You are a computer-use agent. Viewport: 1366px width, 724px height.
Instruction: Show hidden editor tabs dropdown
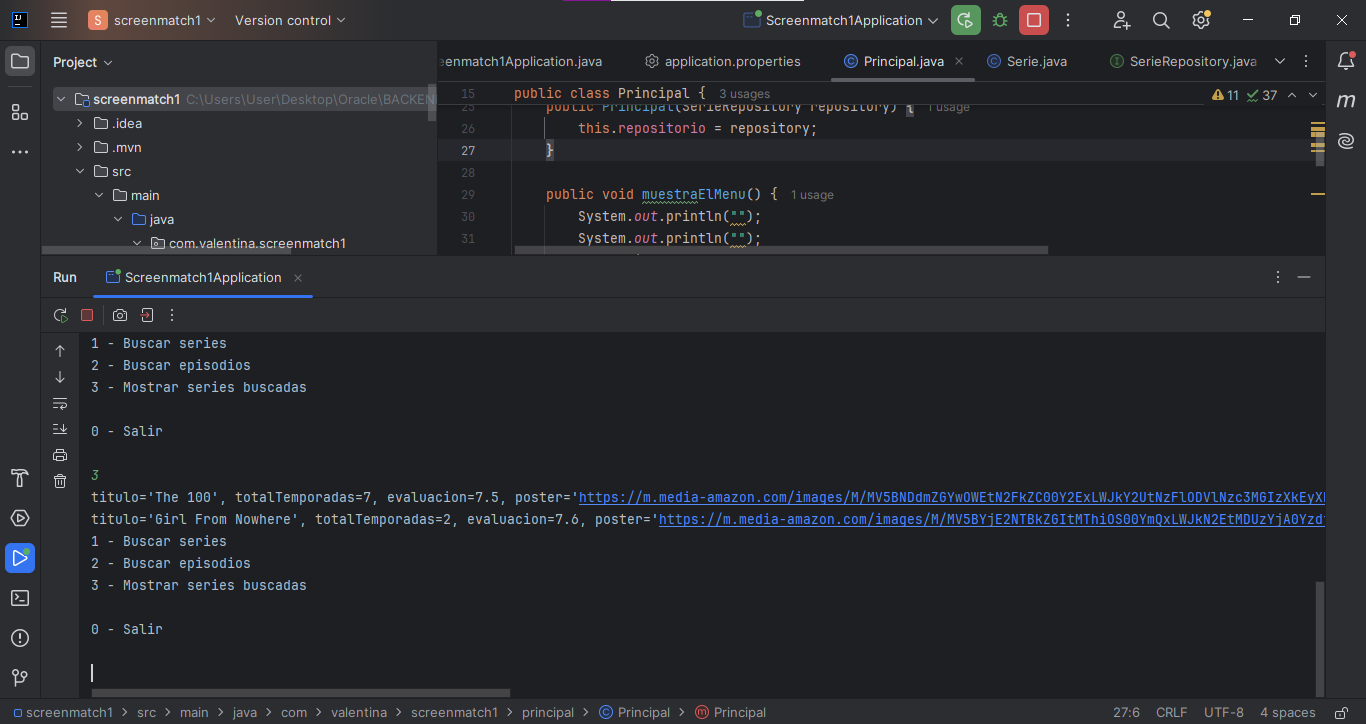coord(1280,61)
